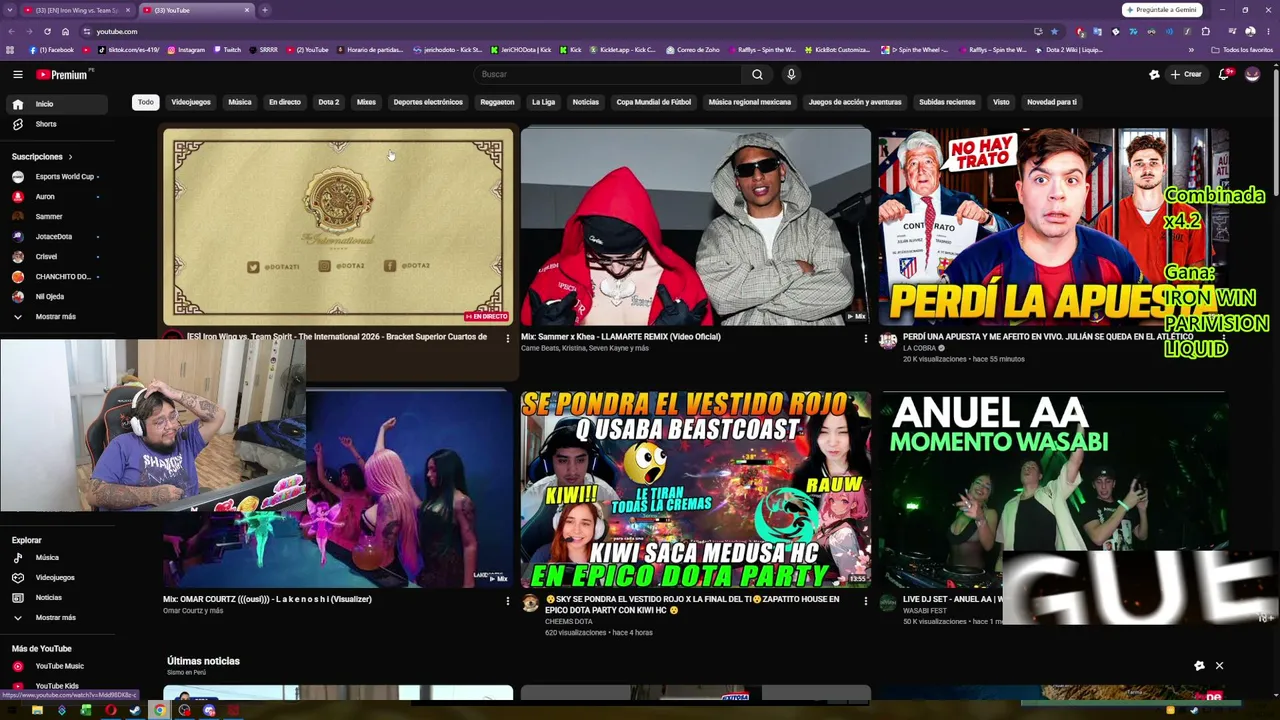This screenshot has height=720, width=1280.
Task: Open the notifications bell
Action: click(1224, 74)
